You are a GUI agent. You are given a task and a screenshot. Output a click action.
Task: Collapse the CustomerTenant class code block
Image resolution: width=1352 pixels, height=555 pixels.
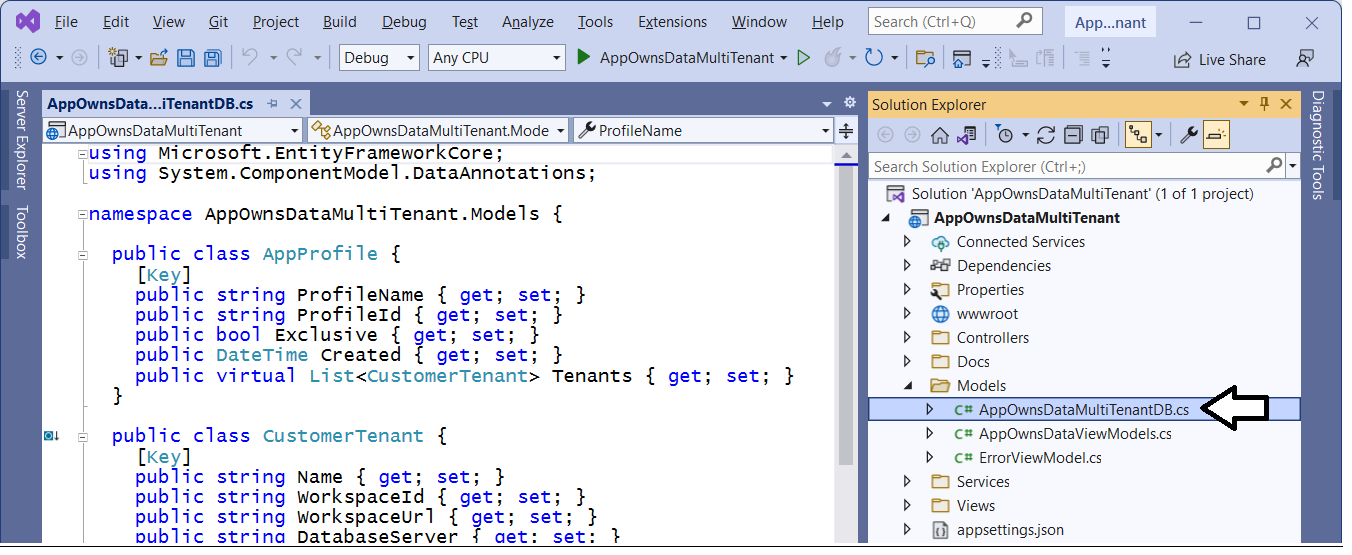(x=83, y=436)
